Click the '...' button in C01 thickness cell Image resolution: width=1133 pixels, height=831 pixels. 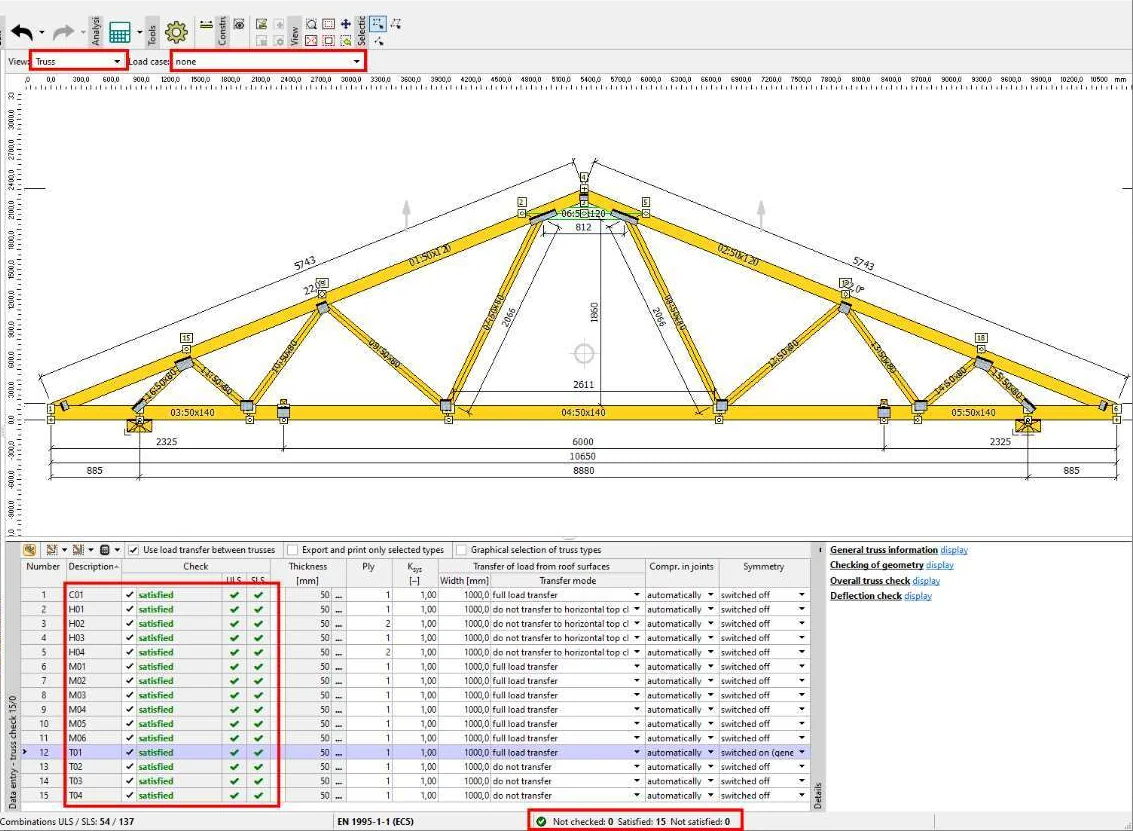(x=338, y=595)
